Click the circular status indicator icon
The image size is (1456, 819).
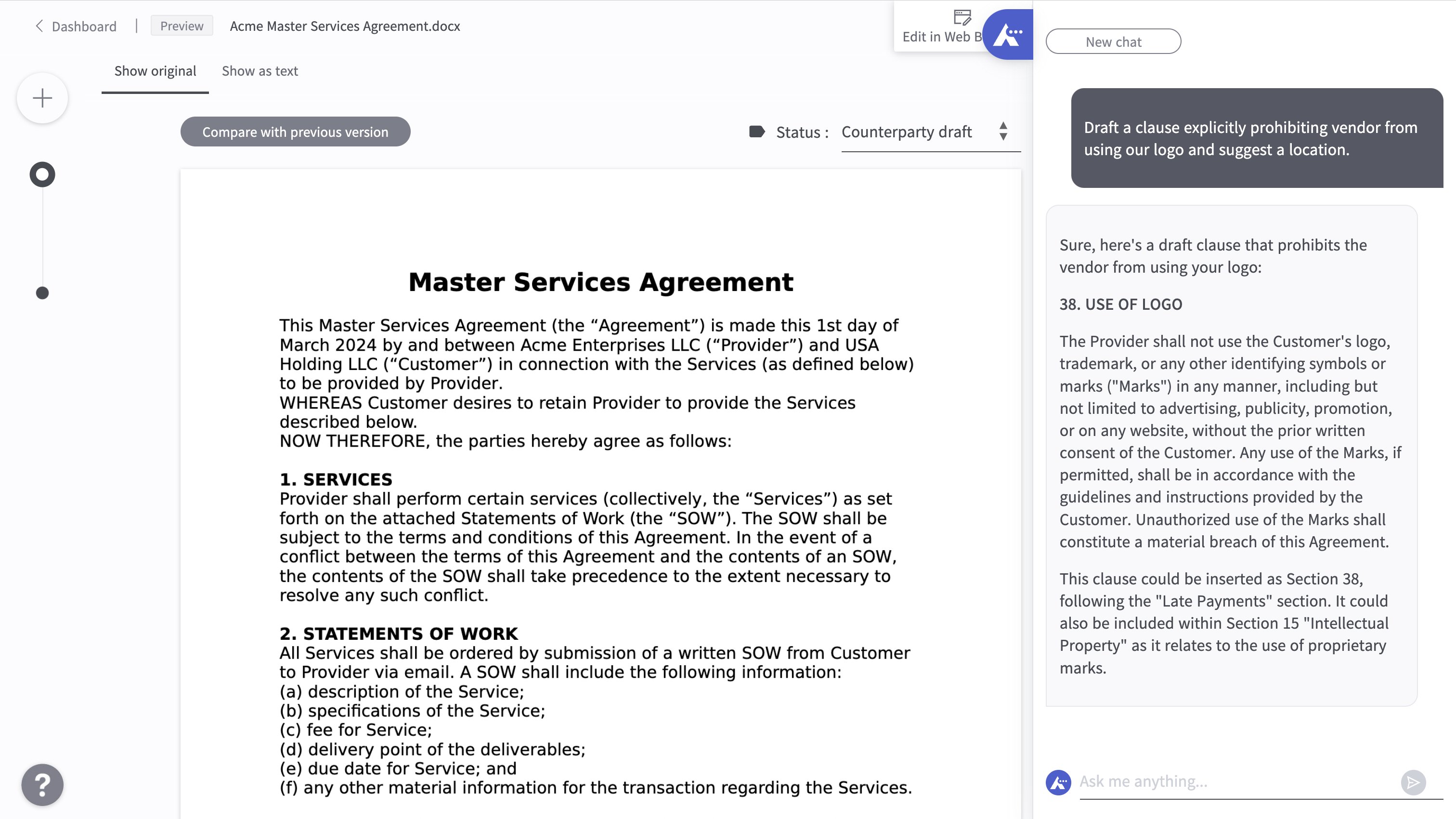pyautogui.click(x=42, y=174)
